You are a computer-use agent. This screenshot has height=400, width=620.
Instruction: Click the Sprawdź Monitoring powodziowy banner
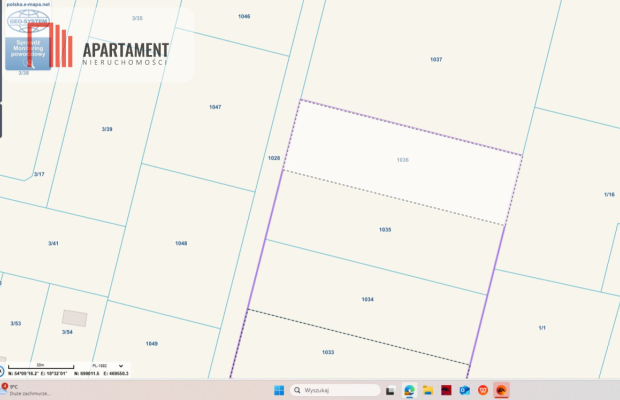coord(27,49)
